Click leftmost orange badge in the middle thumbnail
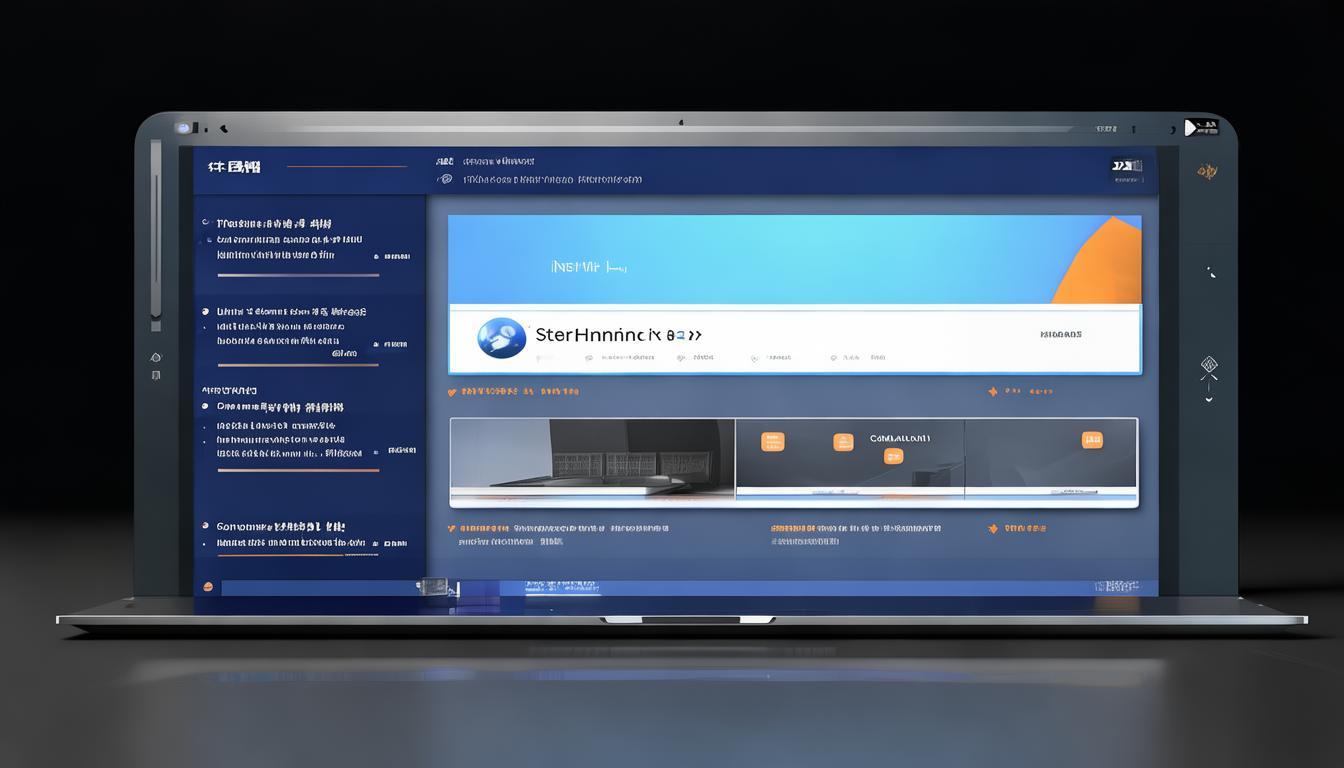Image resolution: width=1344 pixels, height=768 pixels. coord(772,441)
